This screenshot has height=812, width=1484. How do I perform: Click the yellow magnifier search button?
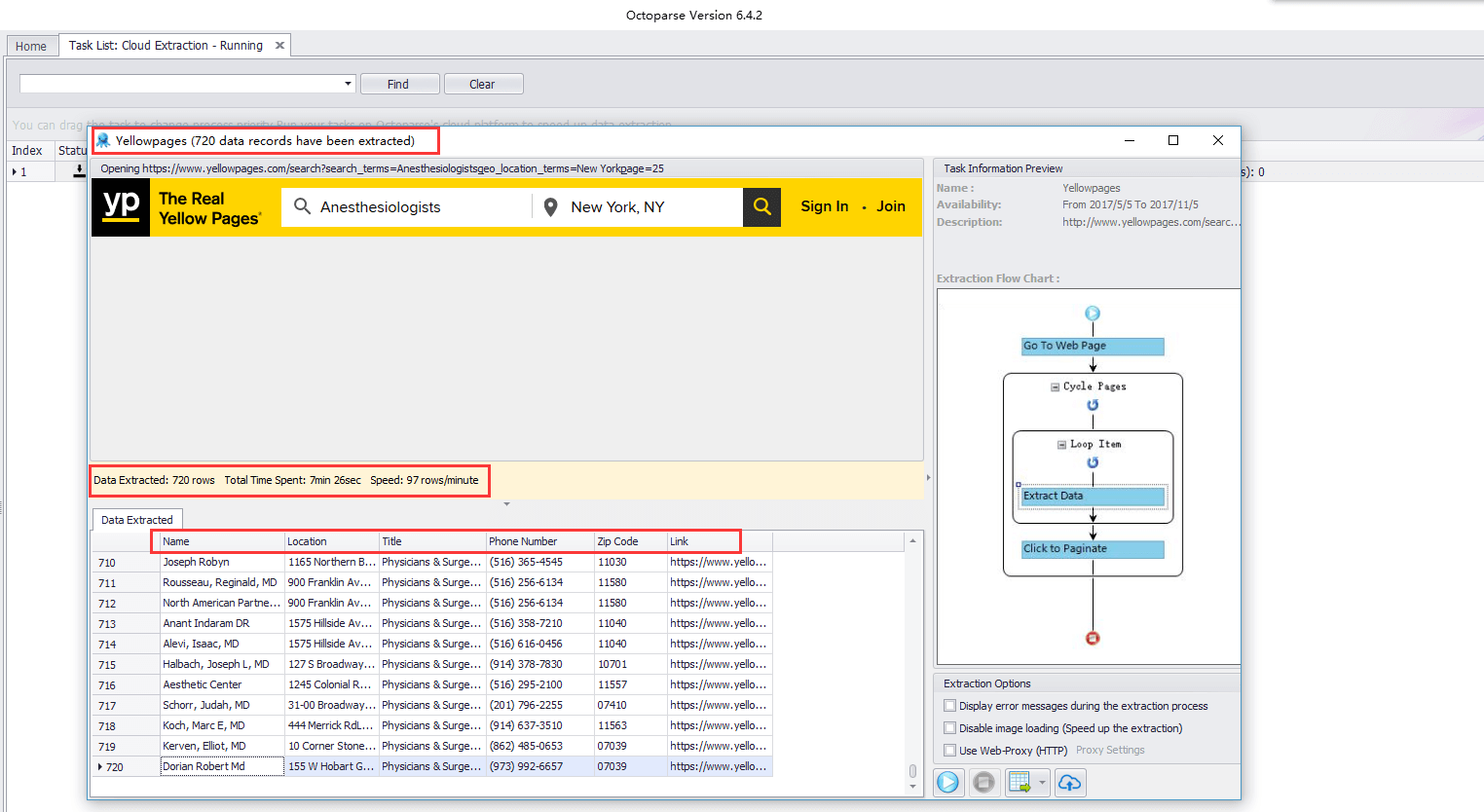coord(762,206)
